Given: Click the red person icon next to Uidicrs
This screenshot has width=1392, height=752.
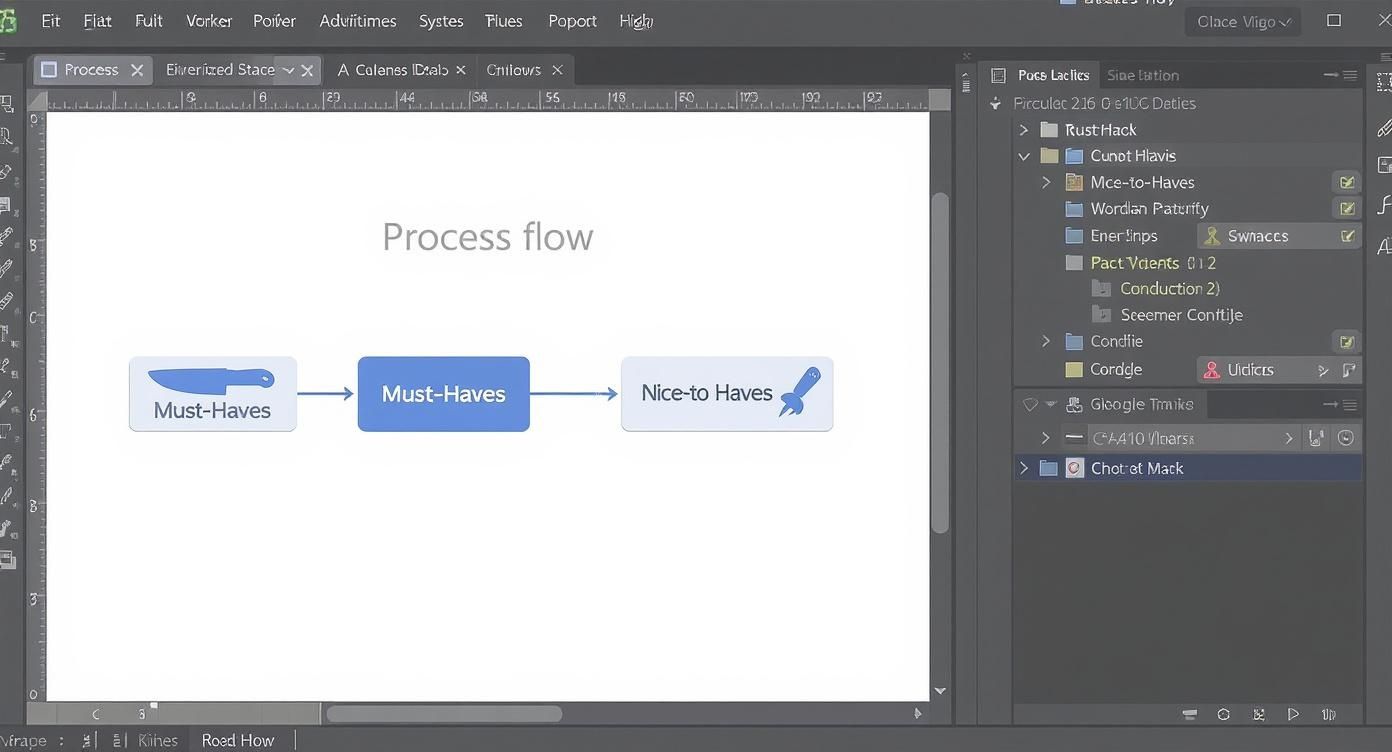Looking at the screenshot, I should pos(1212,370).
